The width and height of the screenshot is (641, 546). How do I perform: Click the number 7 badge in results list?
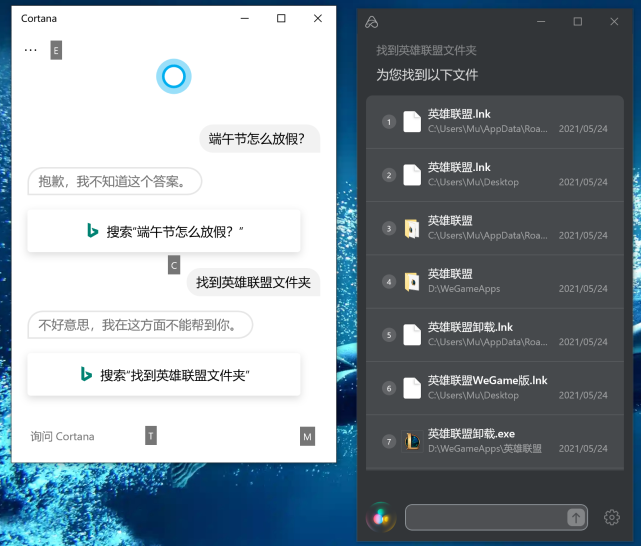389,442
